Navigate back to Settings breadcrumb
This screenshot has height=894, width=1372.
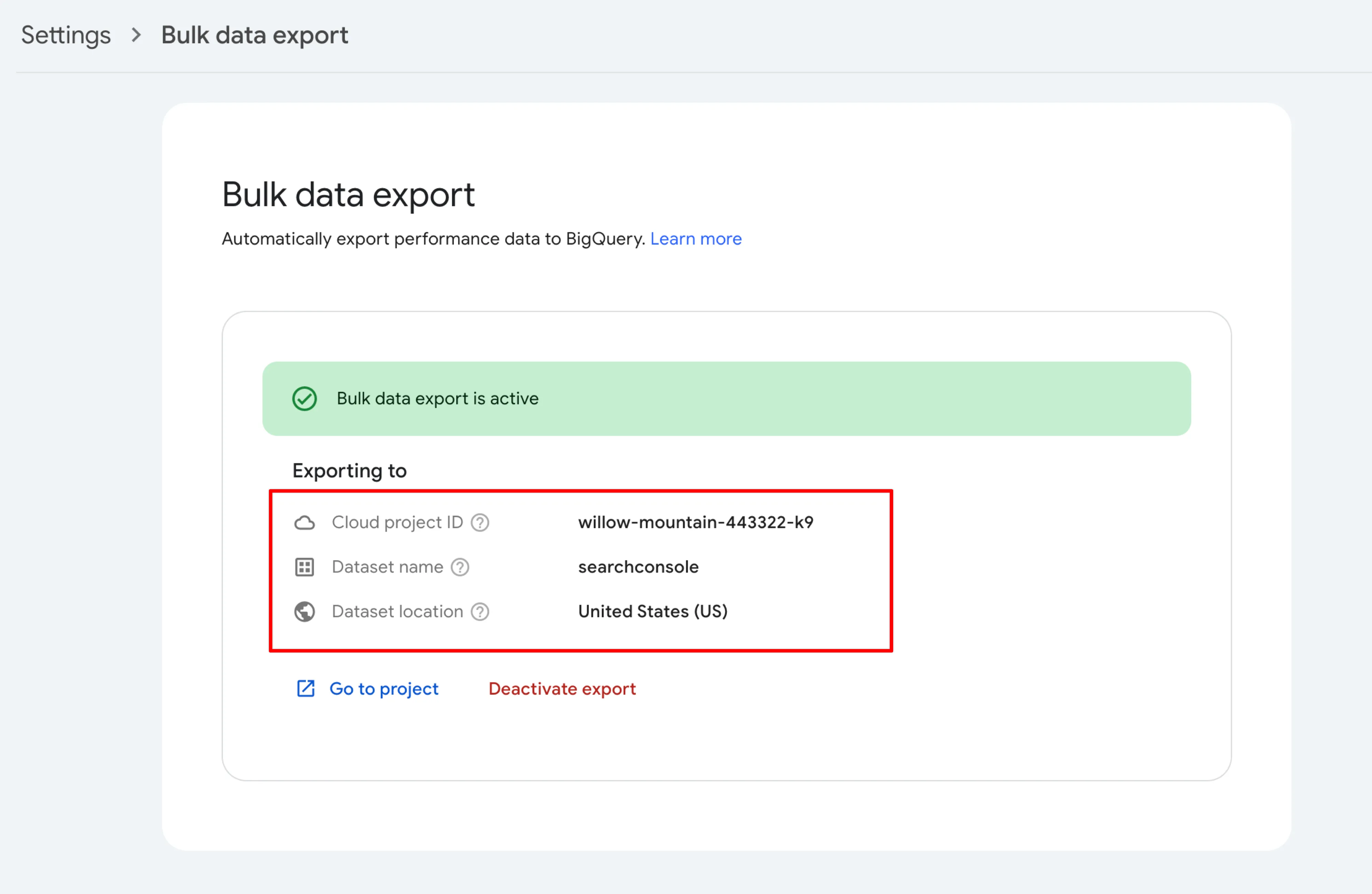point(66,35)
